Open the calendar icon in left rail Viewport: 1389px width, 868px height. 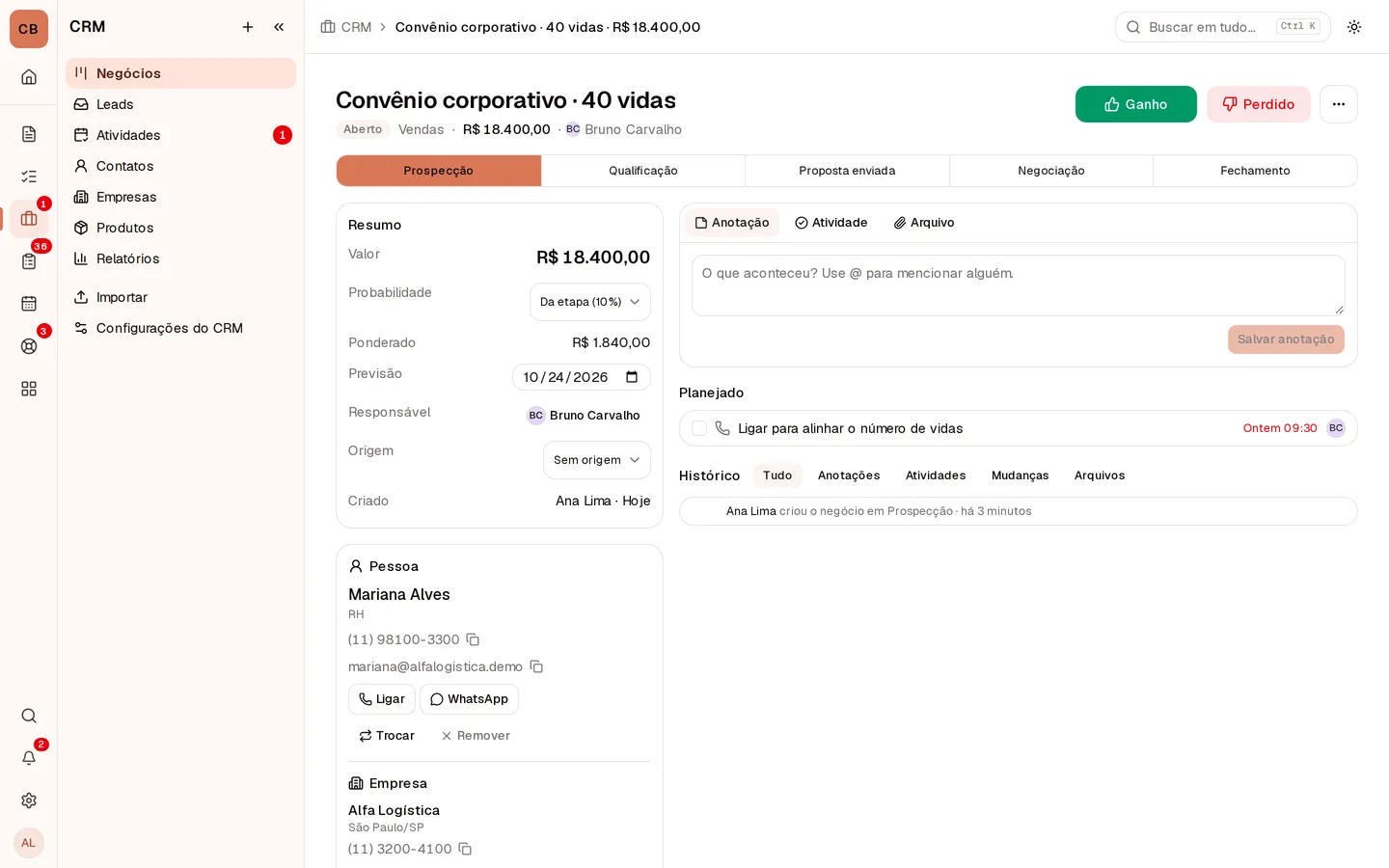tap(29, 304)
